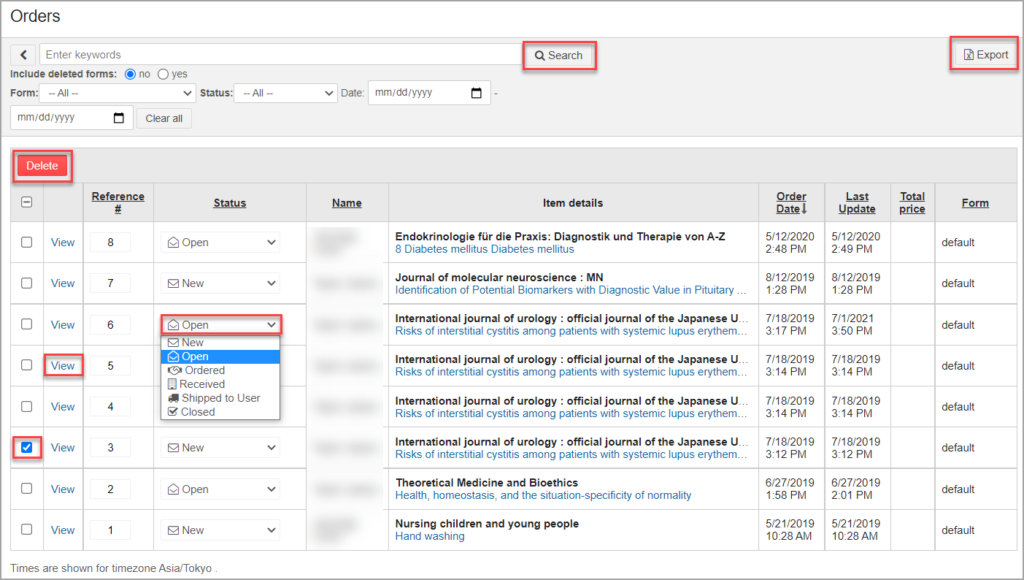Delete the selected orders
The image size is (1024, 580).
coord(42,166)
